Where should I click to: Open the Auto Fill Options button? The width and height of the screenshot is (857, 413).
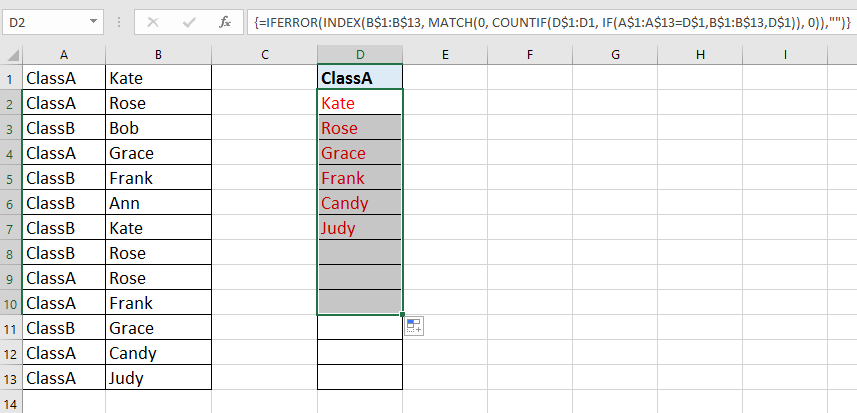pyautogui.click(x=415, y=324)
